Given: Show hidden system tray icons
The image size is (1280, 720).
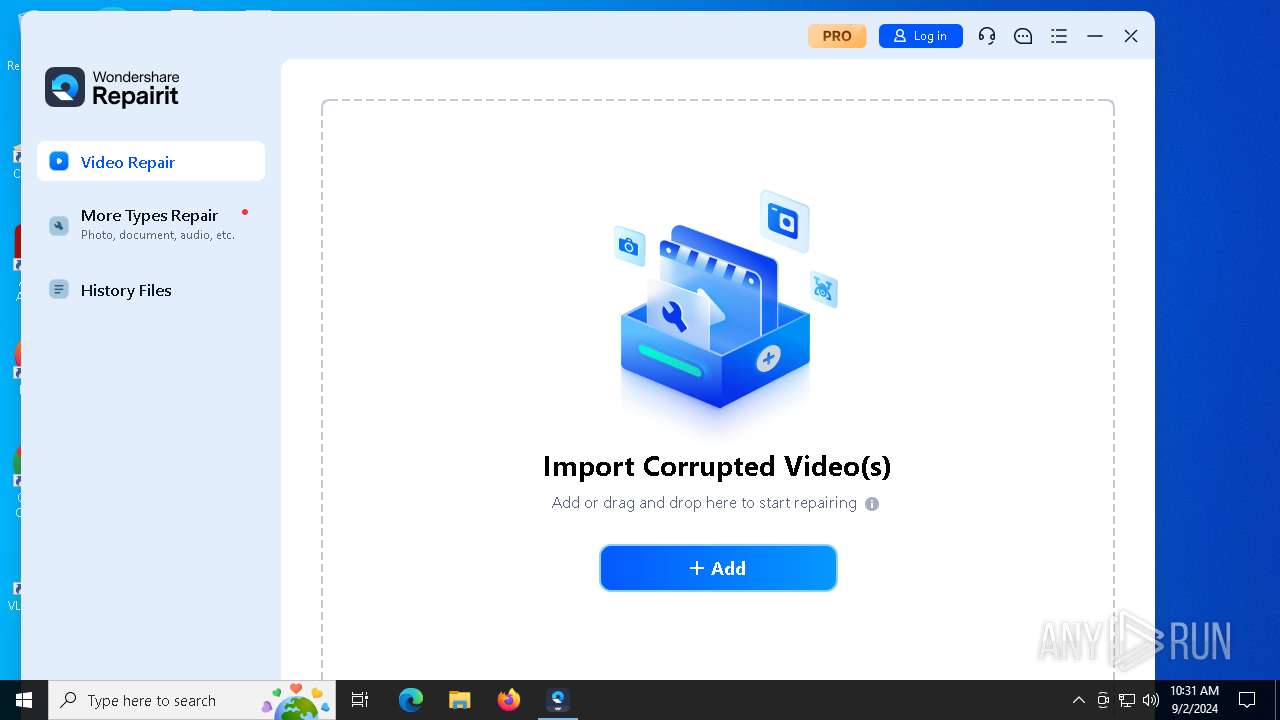Looking at the screenshot, I should point(1078,700).
